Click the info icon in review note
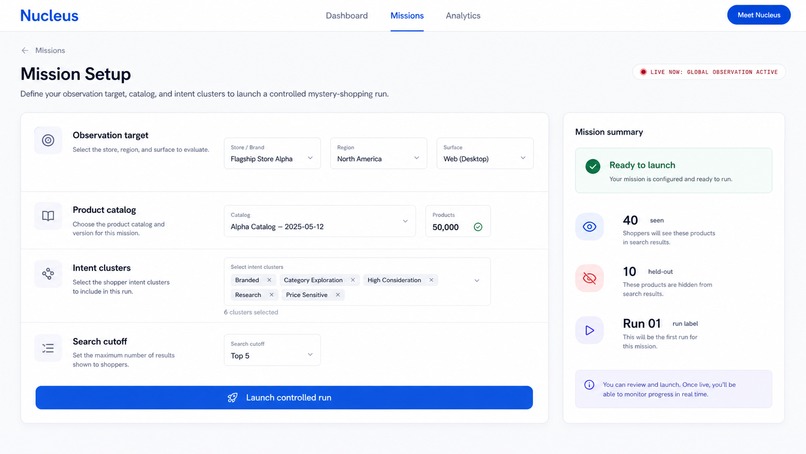 (x=590, y=385)
